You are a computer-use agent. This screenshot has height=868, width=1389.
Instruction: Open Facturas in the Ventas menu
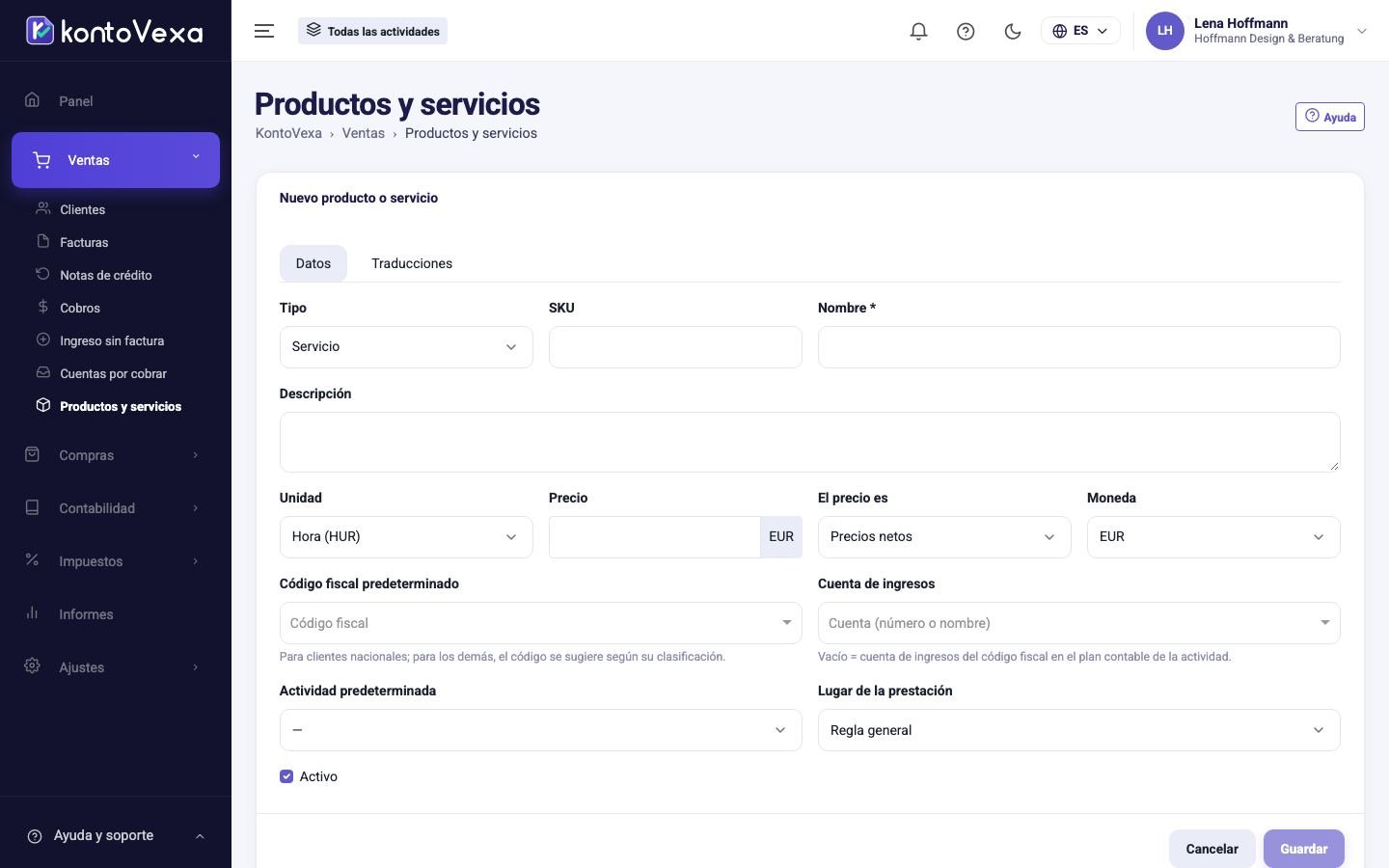coord(84,242)
